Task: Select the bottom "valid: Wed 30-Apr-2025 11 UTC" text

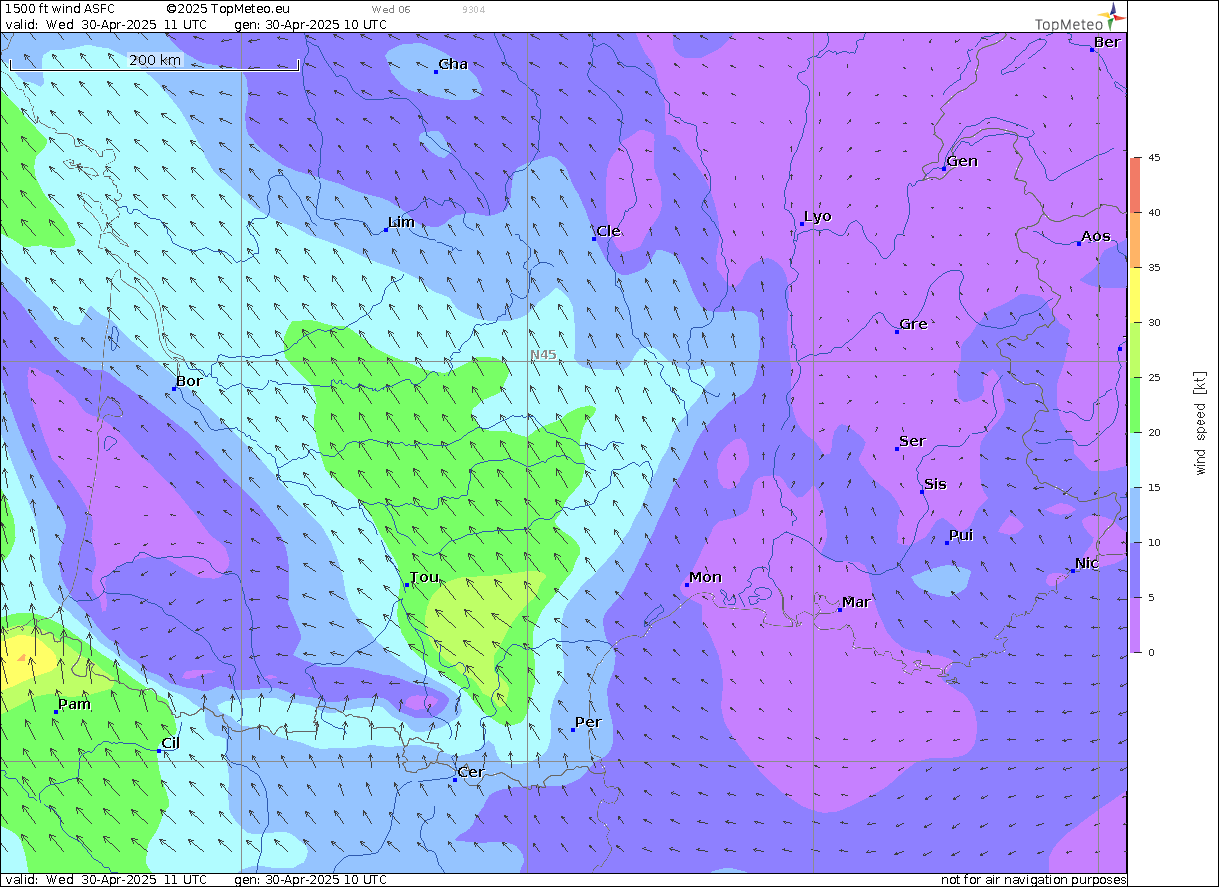Action: (106, 880)
